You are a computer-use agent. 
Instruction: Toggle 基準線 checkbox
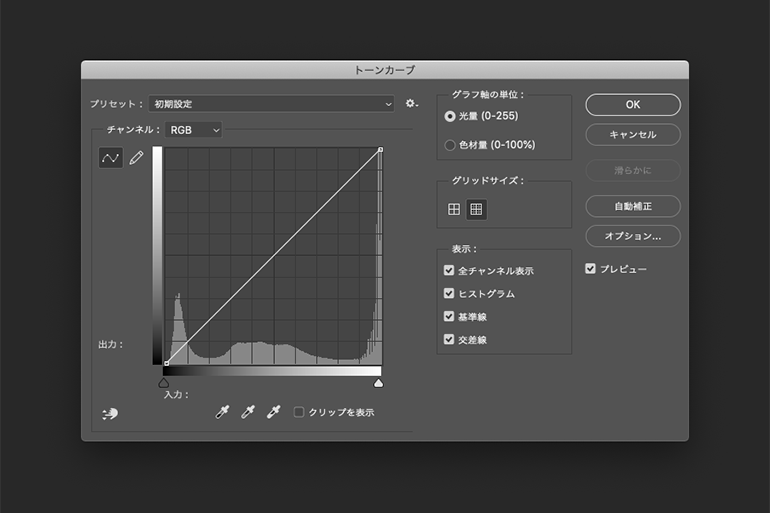click(x=449, y=316)
